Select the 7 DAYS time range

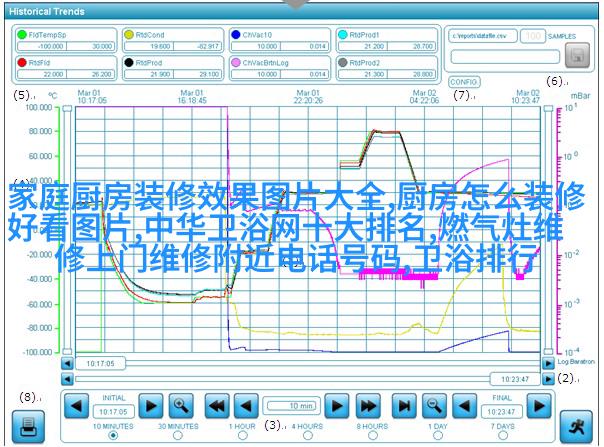coord(505,435)
